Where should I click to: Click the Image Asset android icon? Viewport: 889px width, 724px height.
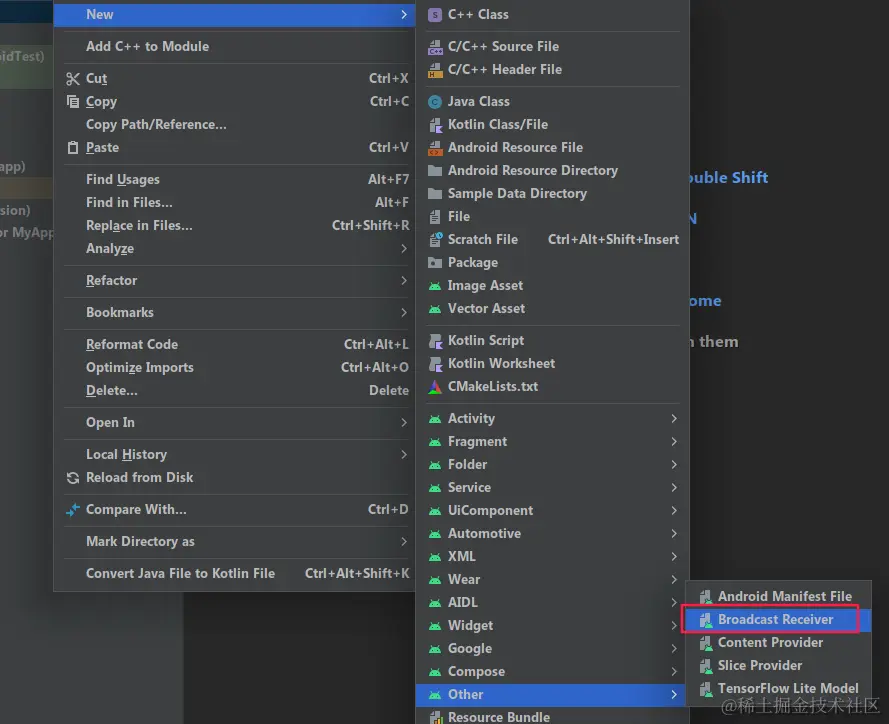click(x=435, y=286)
